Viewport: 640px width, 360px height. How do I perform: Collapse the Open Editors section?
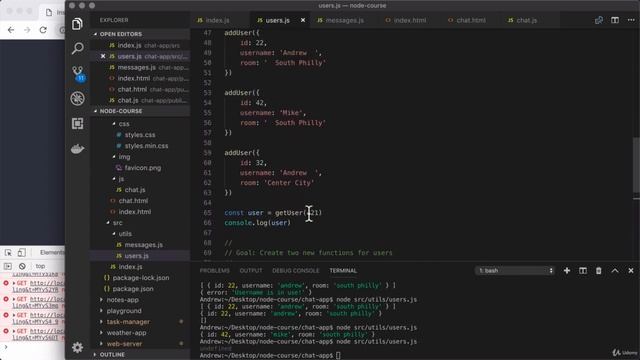[x=140, y=34]
